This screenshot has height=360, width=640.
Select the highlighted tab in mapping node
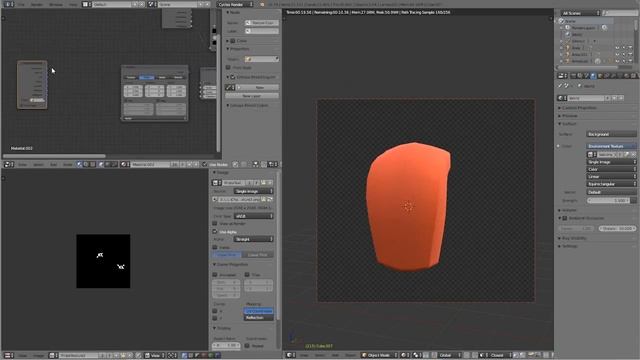146,78
